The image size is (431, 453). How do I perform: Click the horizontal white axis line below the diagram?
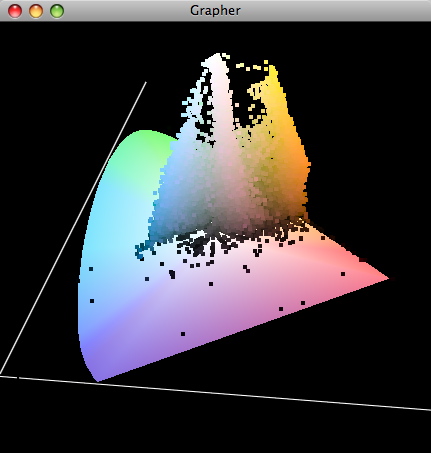tap(215, 393)
